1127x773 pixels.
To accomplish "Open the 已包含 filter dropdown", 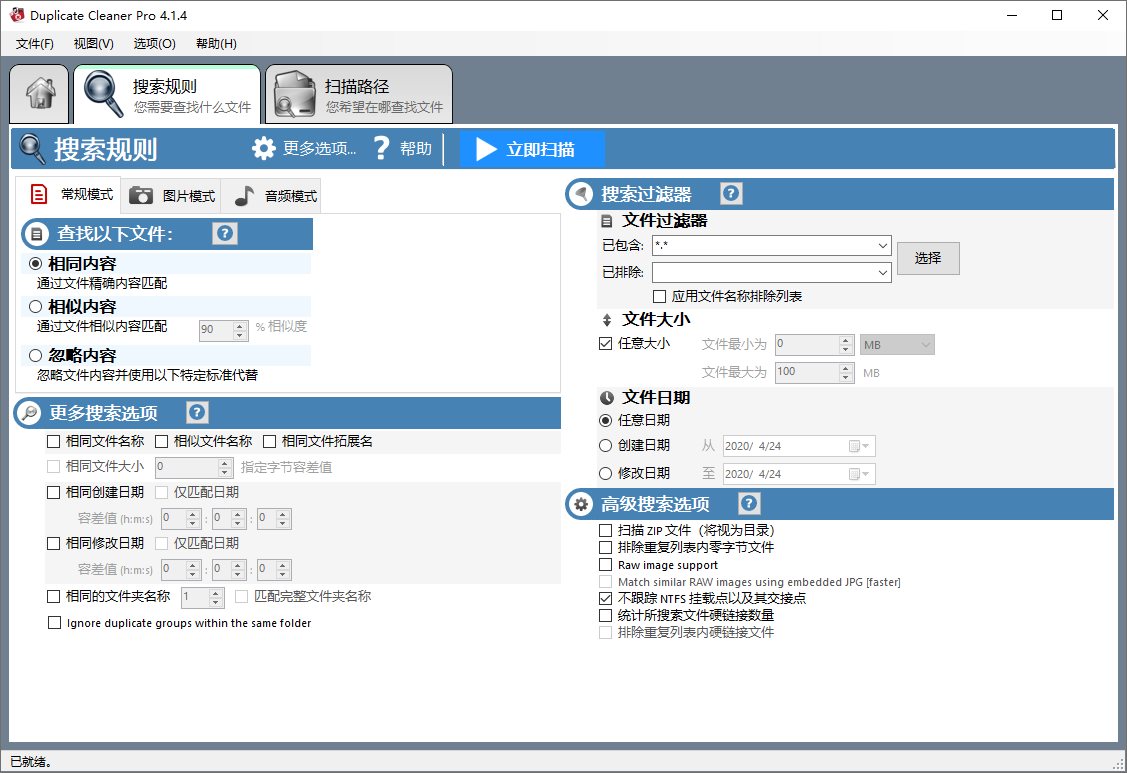I will point(883,245).
